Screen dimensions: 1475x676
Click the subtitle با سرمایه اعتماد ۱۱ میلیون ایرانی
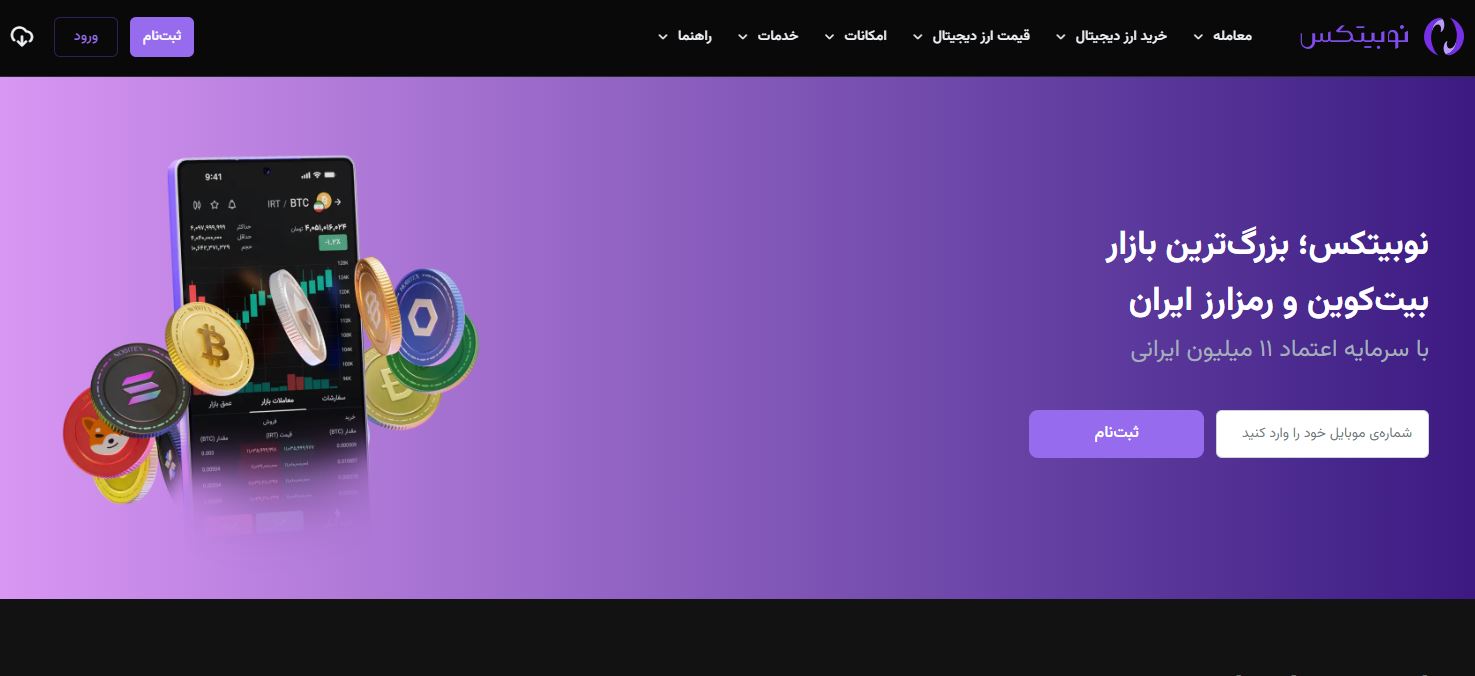pyautogui.click(x=1280, y=350)
